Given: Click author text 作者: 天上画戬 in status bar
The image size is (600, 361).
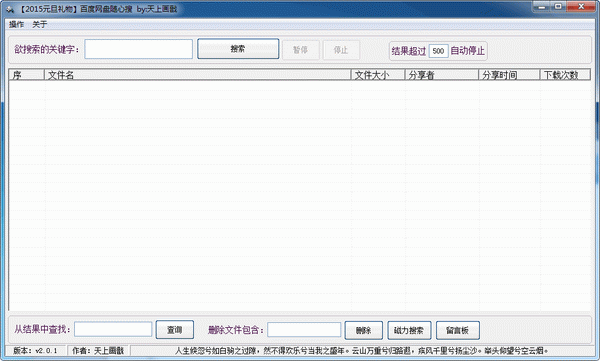Looking at the screenshot, I should pyautogui.click(x=98, y=350).
